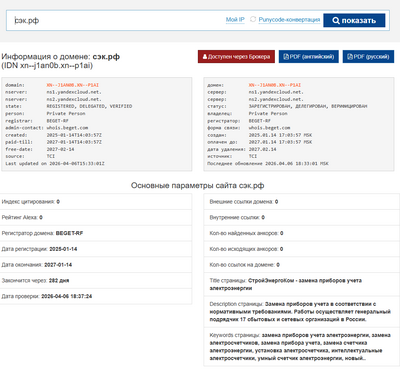Screen dimensions: 400x372
Task: Select the Регистратор домена BEGET-RF row
Action: tap(96, 233)
